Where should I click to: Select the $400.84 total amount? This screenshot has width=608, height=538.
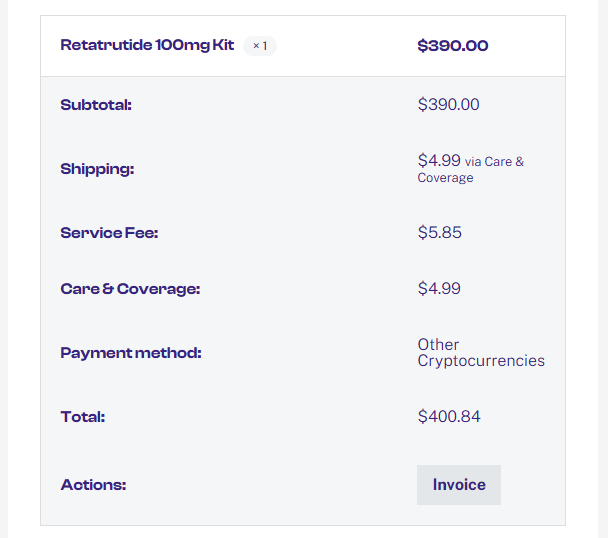[449, 417]
